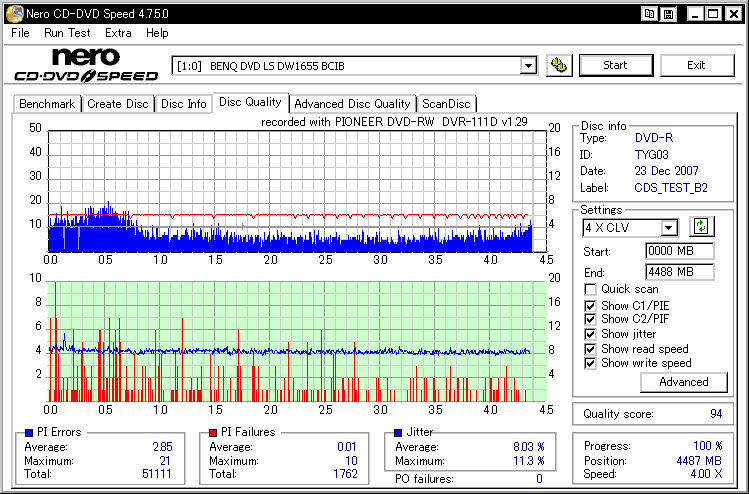749x494 pixels.
Task: Enable the Quick scan checkbox
Action: (x=590, y=290)
